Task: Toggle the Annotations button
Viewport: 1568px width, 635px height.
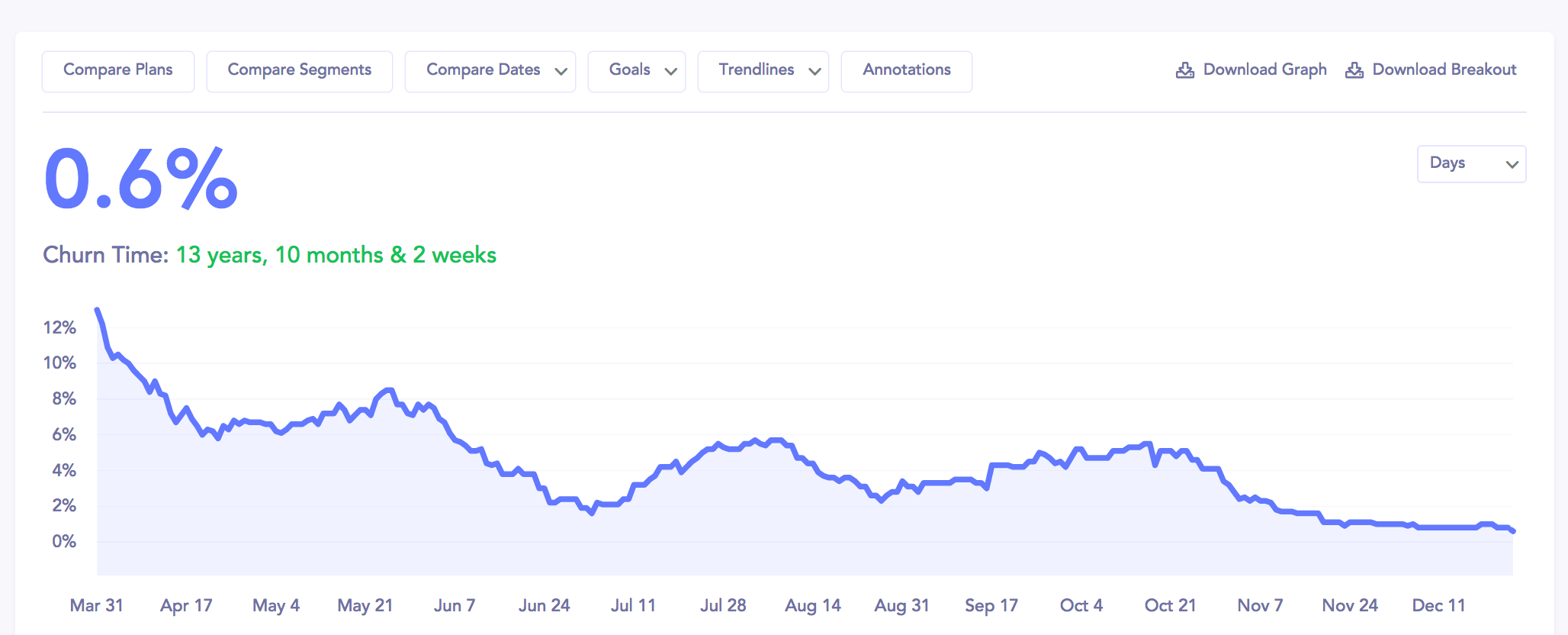Action: point(906,70)
